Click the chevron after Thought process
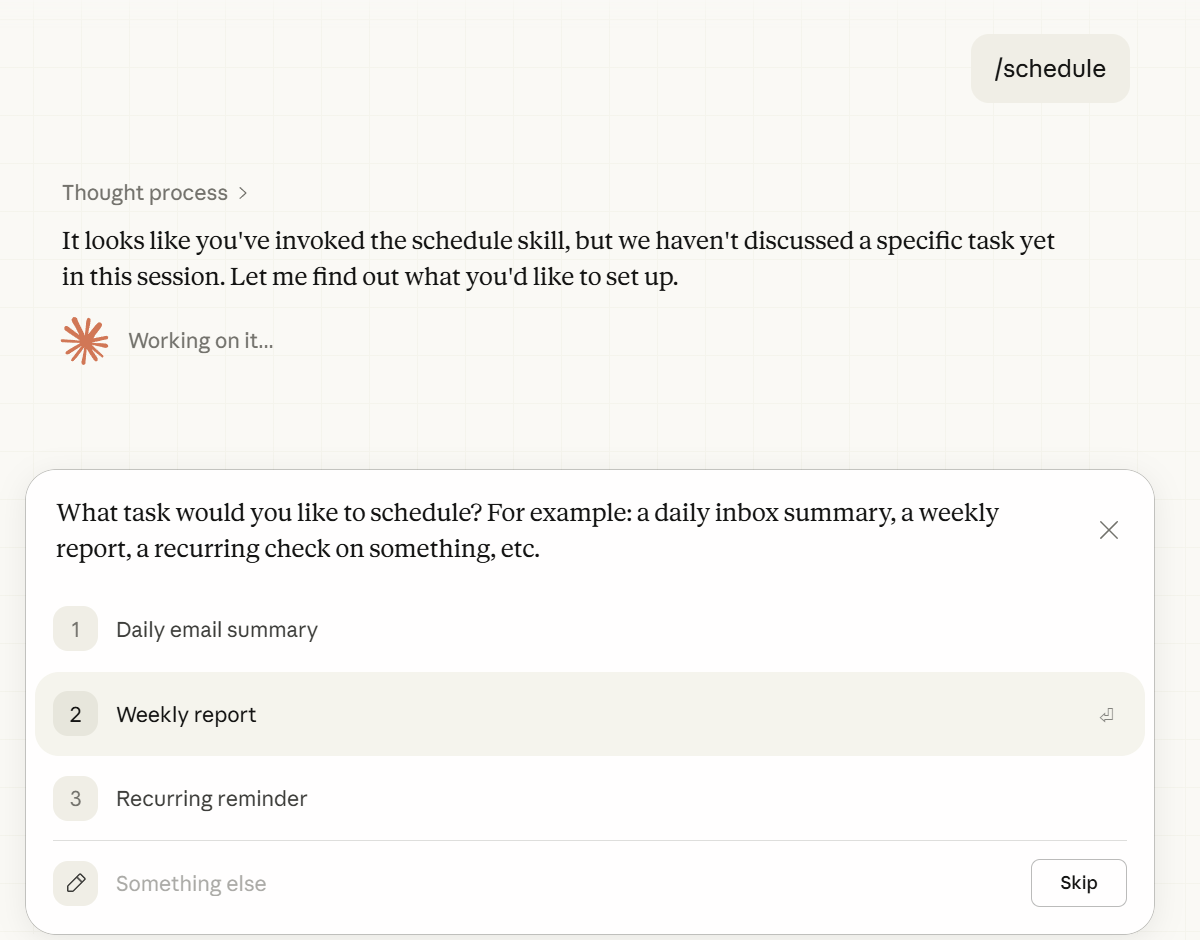 243,192
